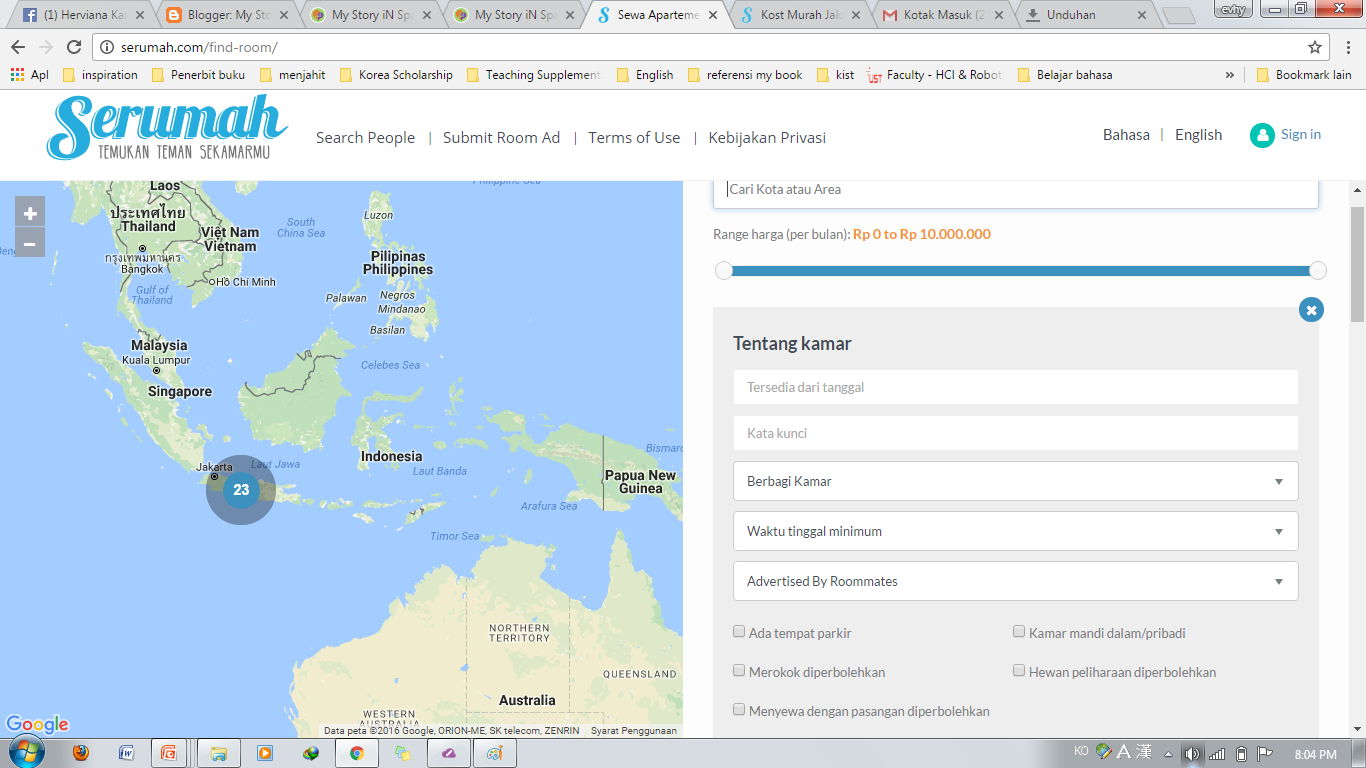1366x768 pixels.
Task: Open network signal icon in system tray
Action: 1217,754
